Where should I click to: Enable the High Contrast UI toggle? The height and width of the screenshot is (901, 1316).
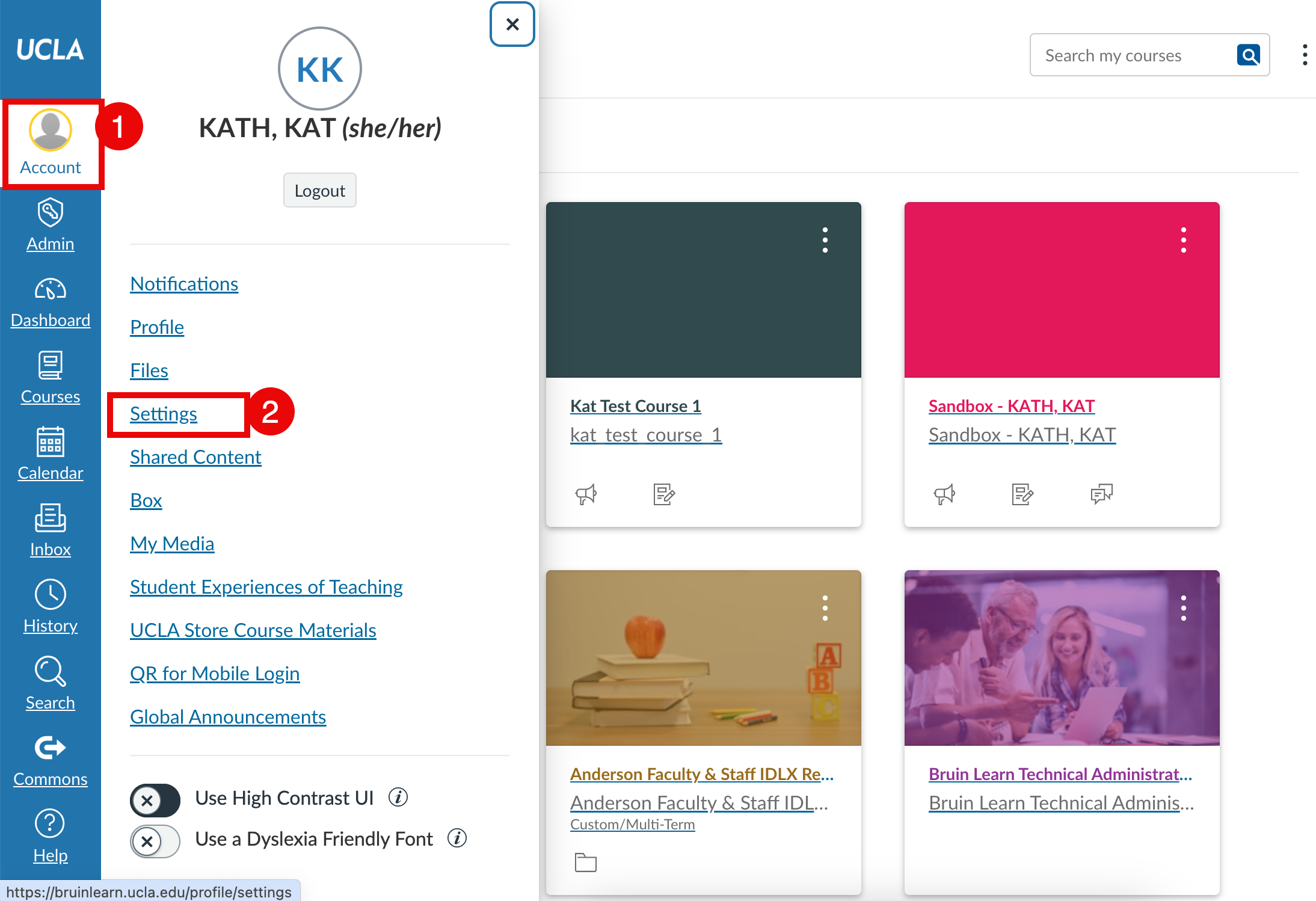(155, 801)
